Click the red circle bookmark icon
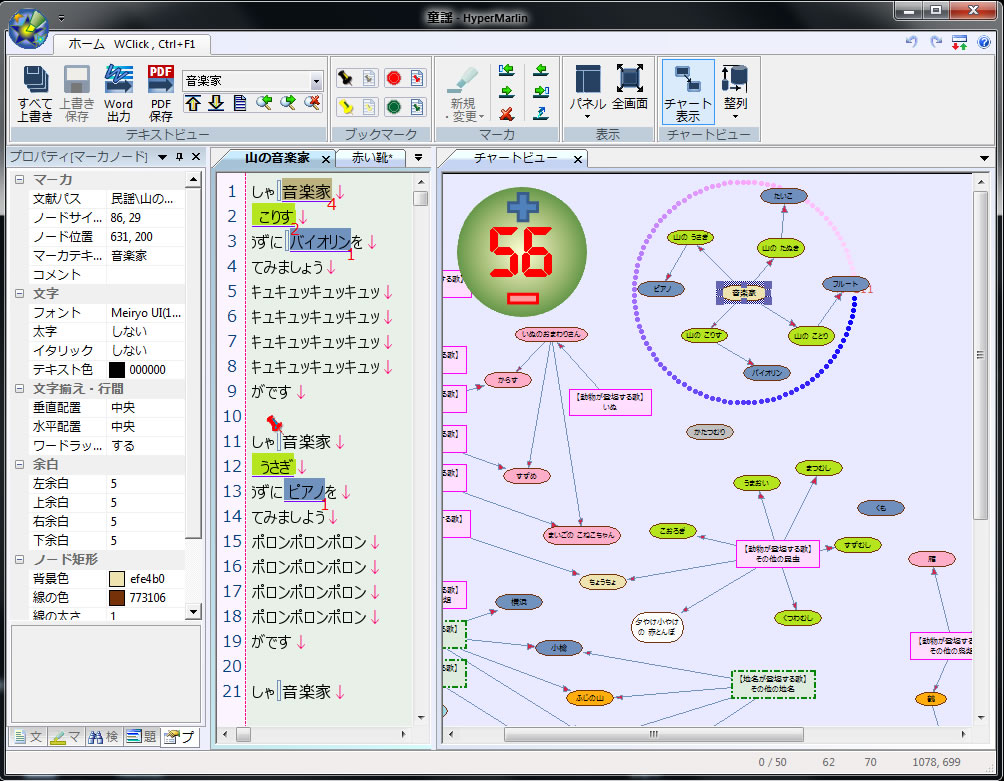 393,78
